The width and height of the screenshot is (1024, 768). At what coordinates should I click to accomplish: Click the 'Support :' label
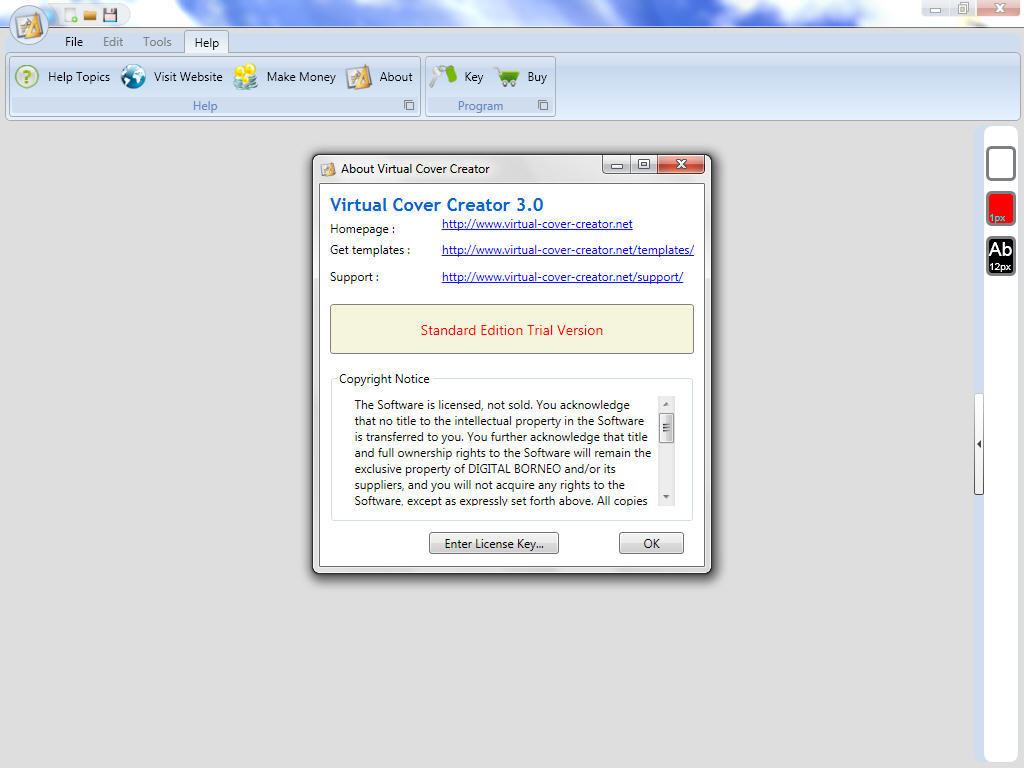tap(354, 277)
